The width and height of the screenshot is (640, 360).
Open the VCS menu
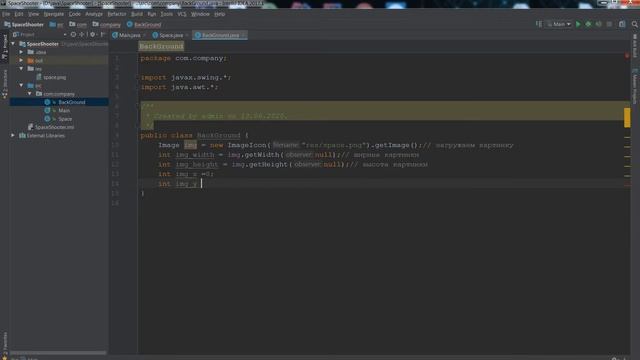pyautogui.click(x=182, y=14)
